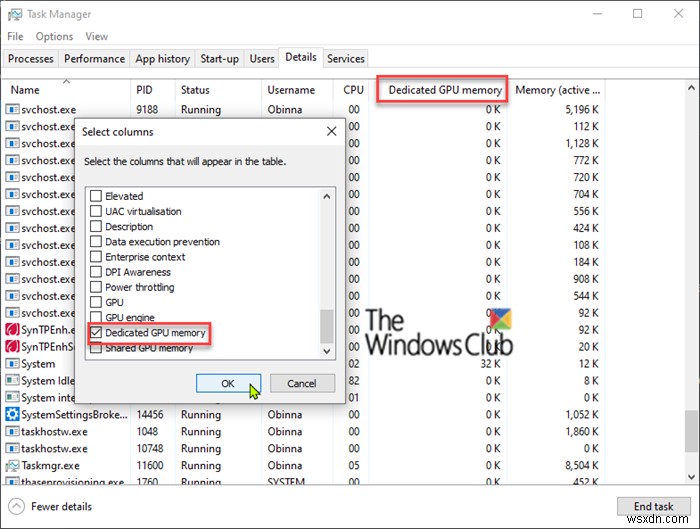Select SystemSettingsBroke... process name

[x=74, y=415]
